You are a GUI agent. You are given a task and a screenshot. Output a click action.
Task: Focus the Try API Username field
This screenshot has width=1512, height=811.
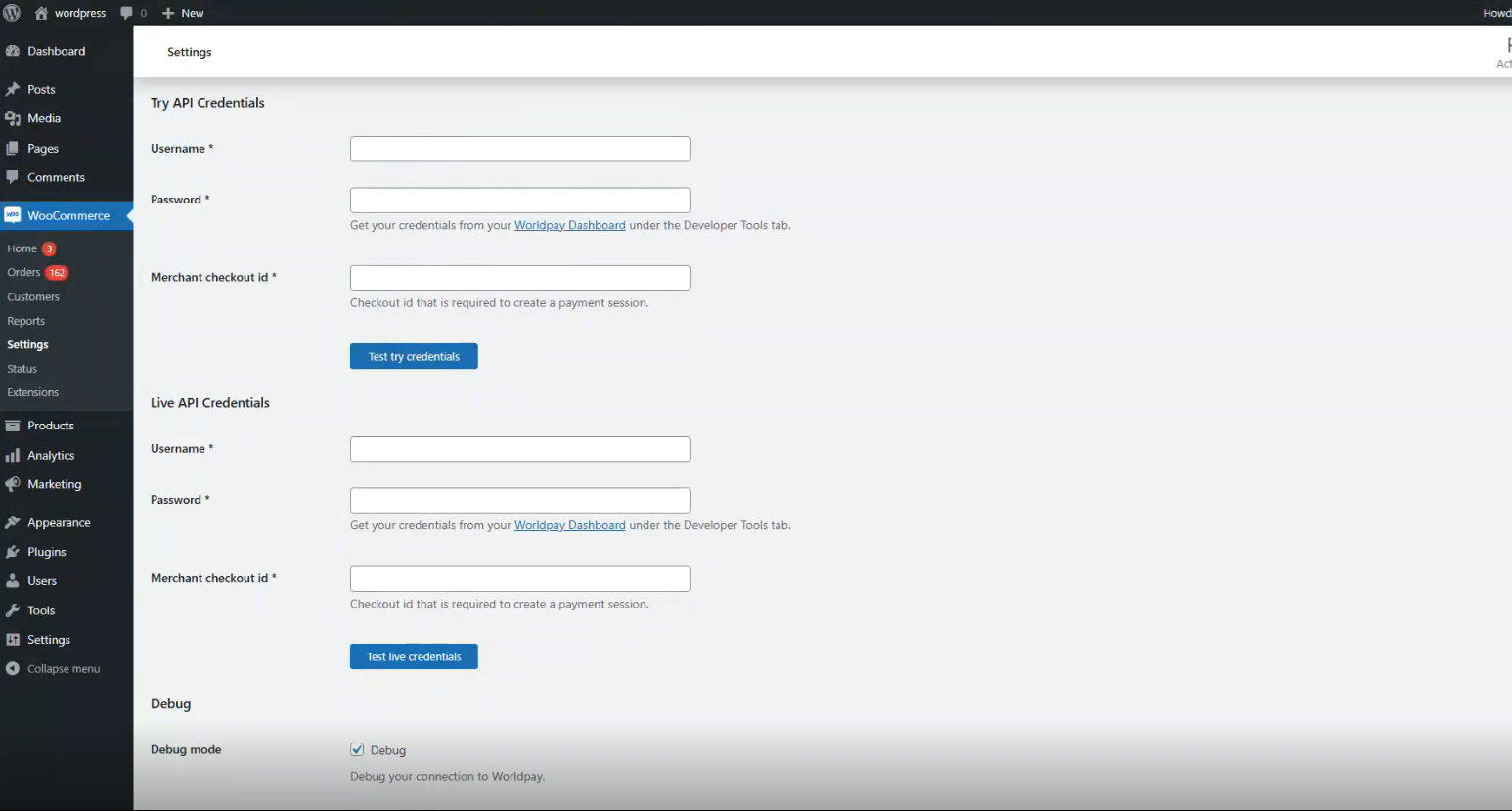pyautogui.click(x=520, y=149)
